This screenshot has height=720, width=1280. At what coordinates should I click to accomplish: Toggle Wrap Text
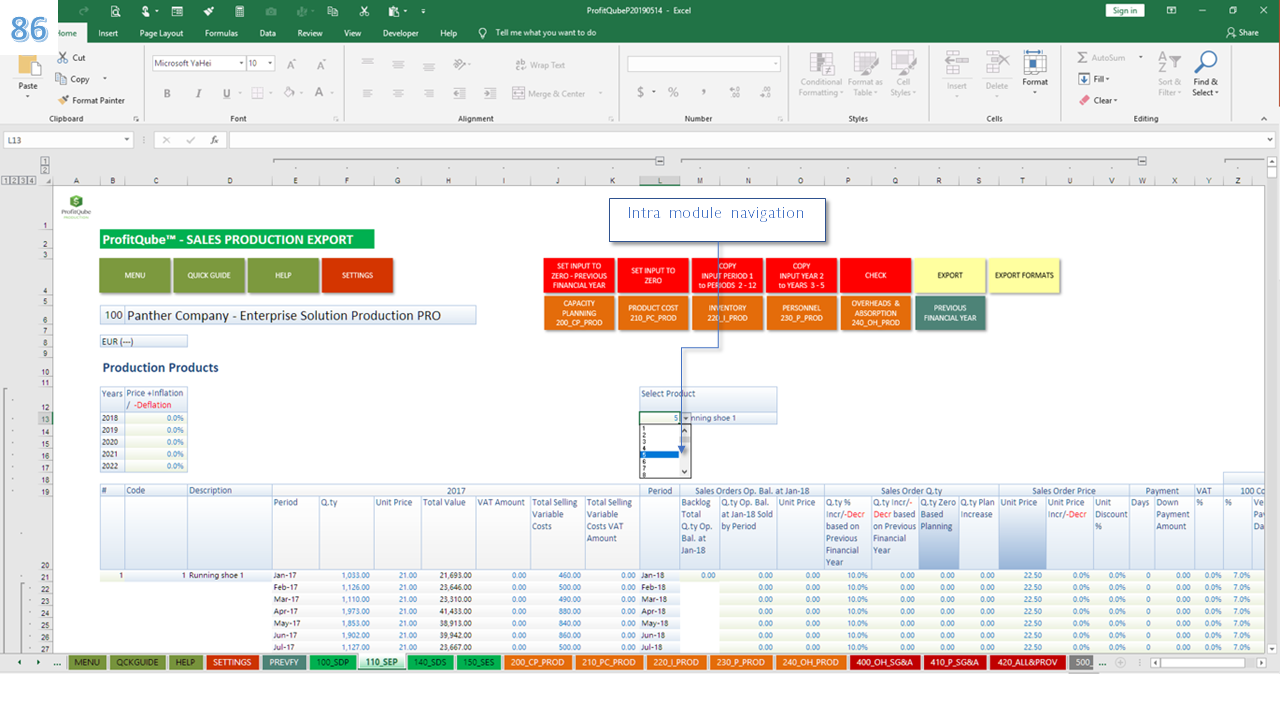(540, 65)
